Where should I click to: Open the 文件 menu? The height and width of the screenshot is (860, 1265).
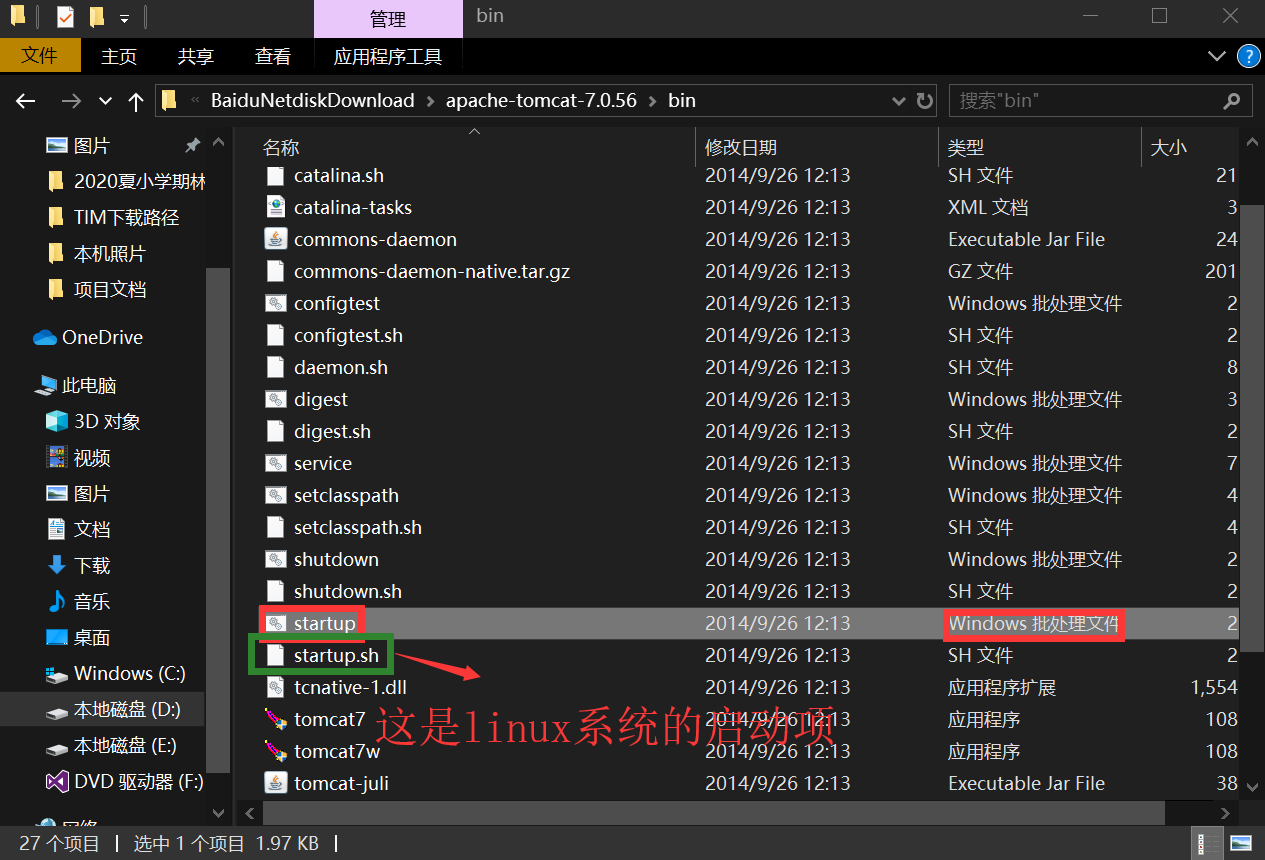tap(40, 56)
